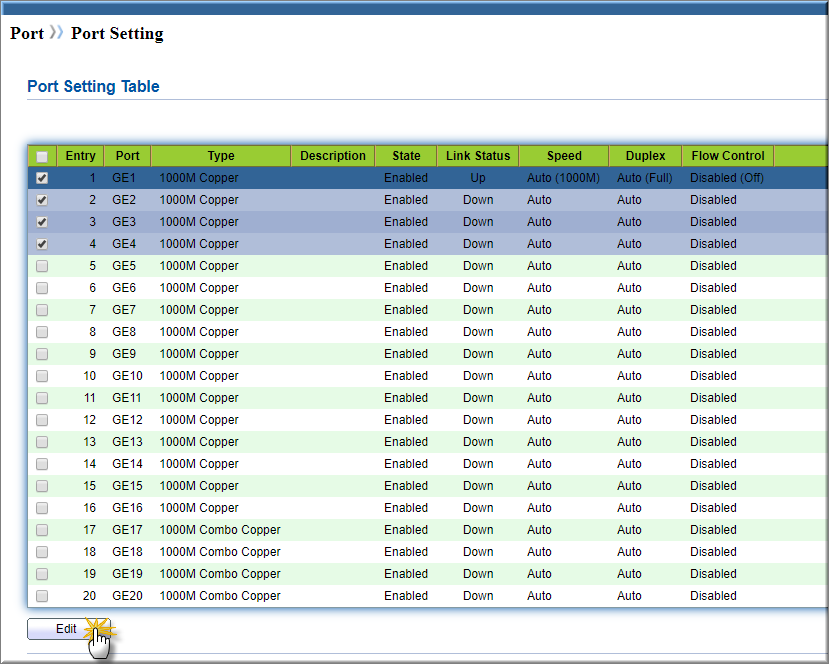Click the 1000M Copper type for GE11
829x664 pixels.
pos(199,398)
